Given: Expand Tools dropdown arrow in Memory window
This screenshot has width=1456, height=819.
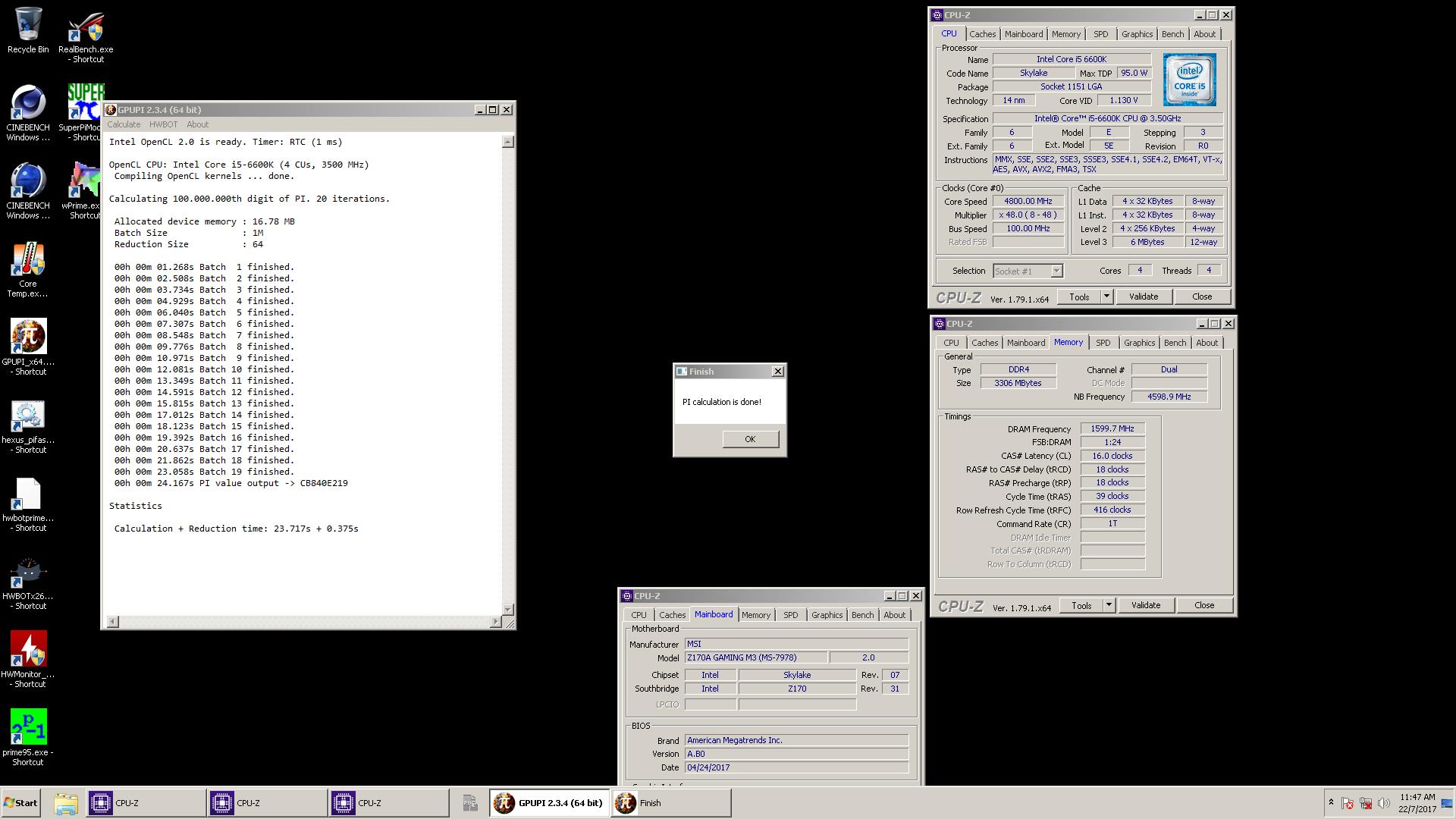Looking at the screenshot, I should (x=1108, y=605).
